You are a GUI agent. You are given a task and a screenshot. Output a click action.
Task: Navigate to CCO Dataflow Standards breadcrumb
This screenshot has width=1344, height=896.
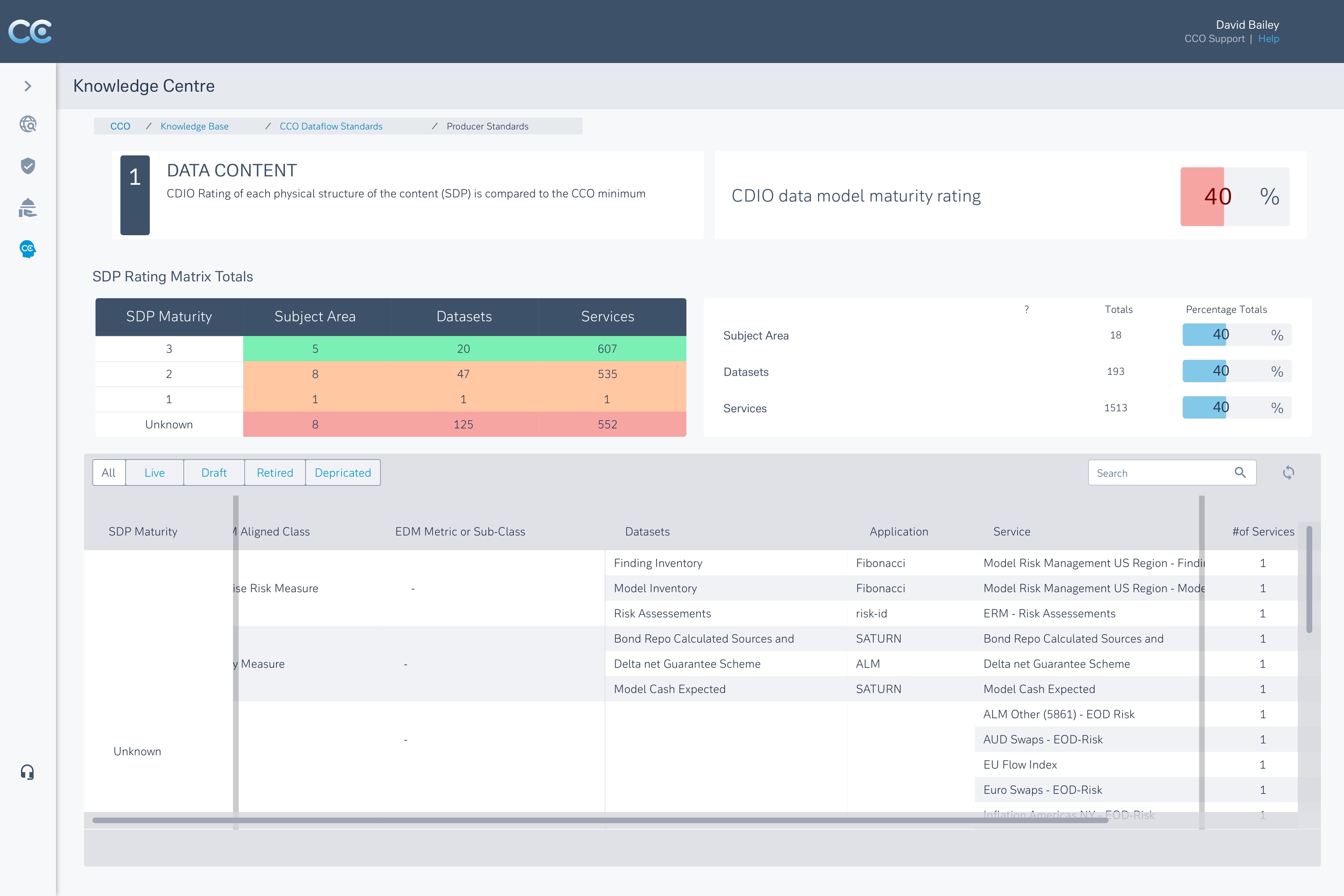point(331,126)
